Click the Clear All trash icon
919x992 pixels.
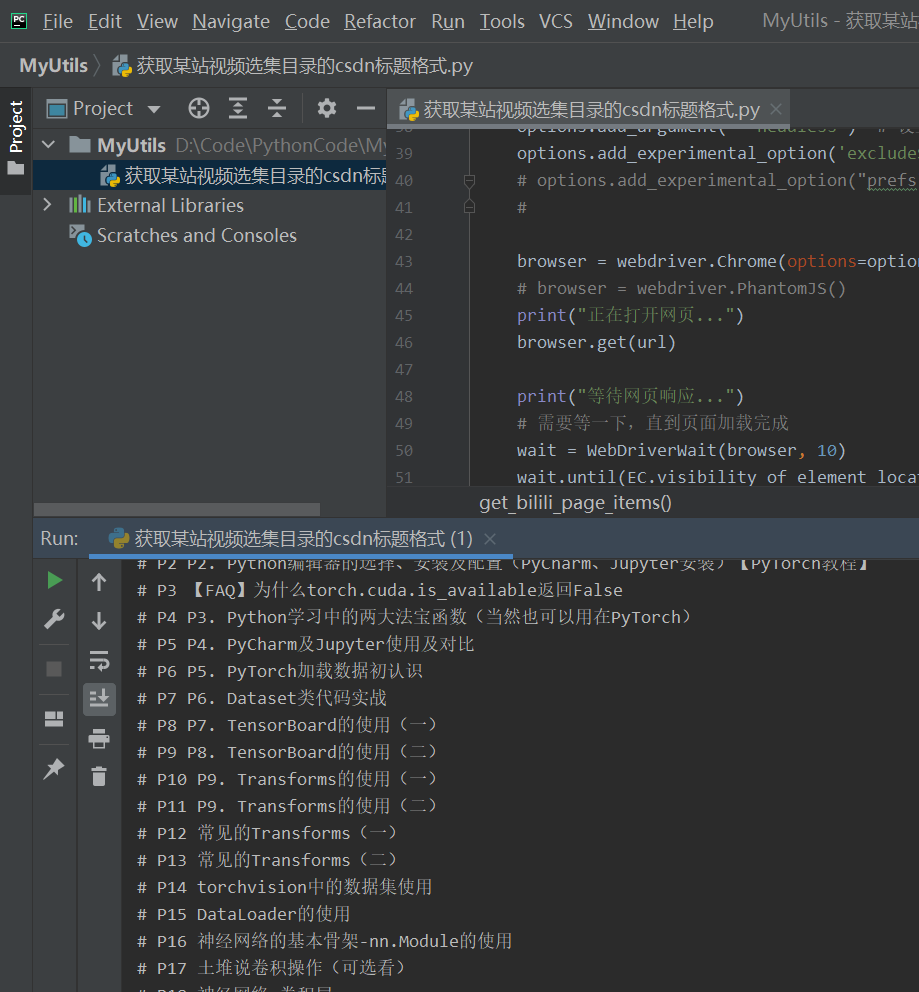click(x=99, y=776)
